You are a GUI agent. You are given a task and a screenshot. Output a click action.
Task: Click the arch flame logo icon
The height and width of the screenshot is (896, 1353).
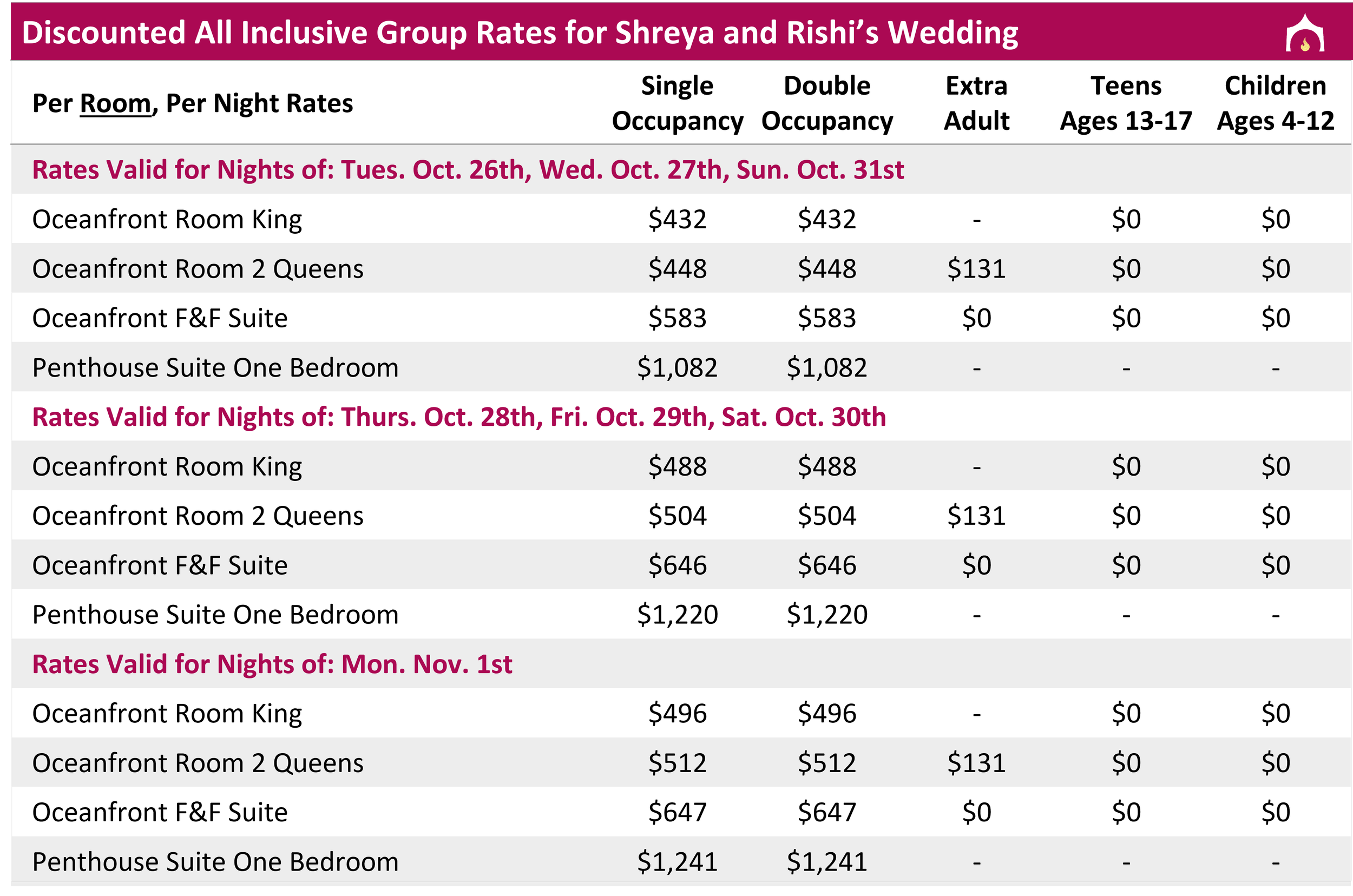pos(1304,33)
